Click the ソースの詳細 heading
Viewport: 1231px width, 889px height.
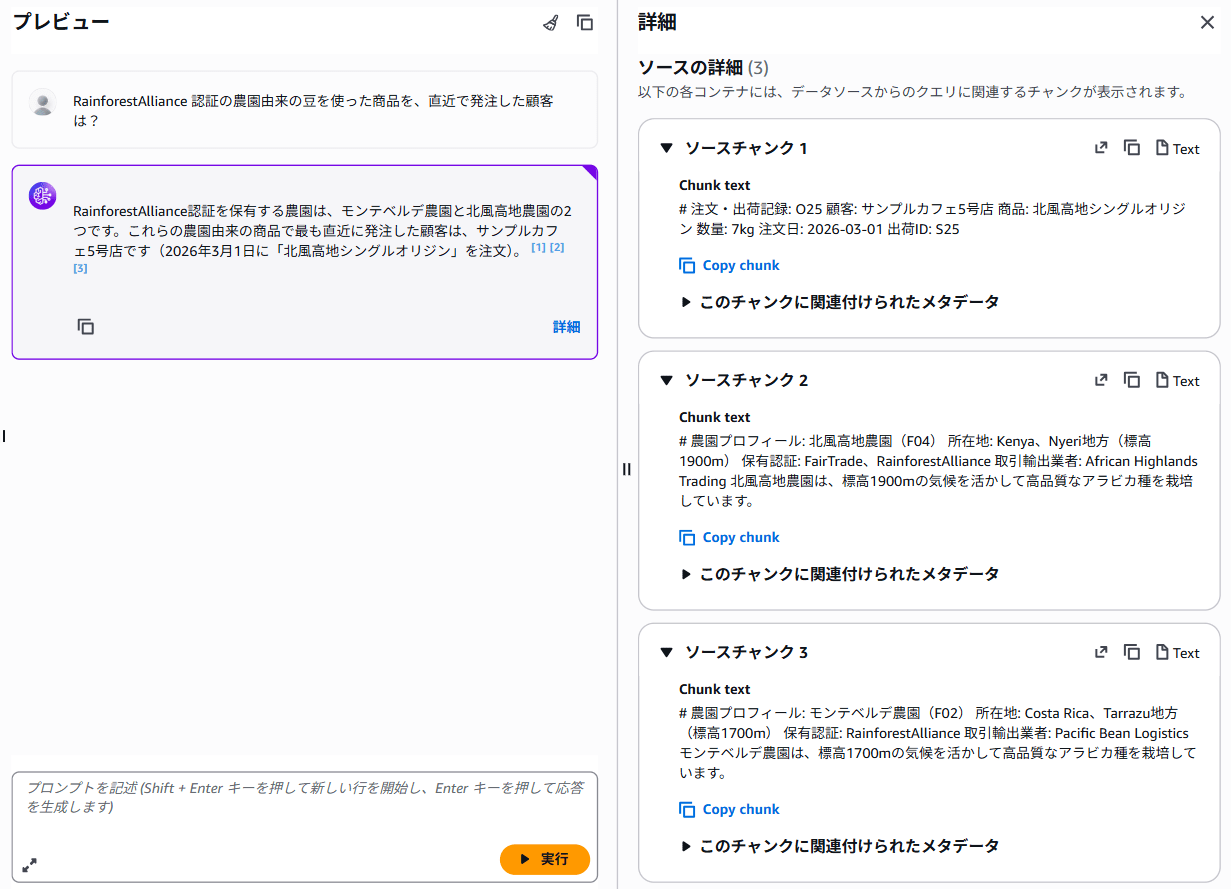tap(703, 67)
